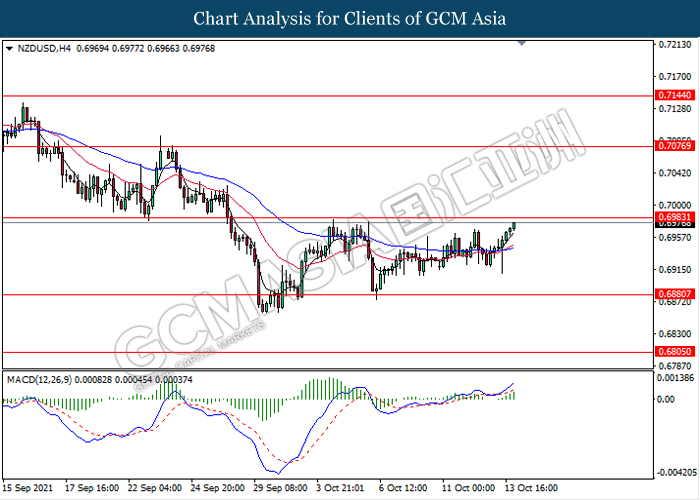Click the 11 Oct 00:00 time label
This screenshot has width=700, height=500.
tap(468, 488)
